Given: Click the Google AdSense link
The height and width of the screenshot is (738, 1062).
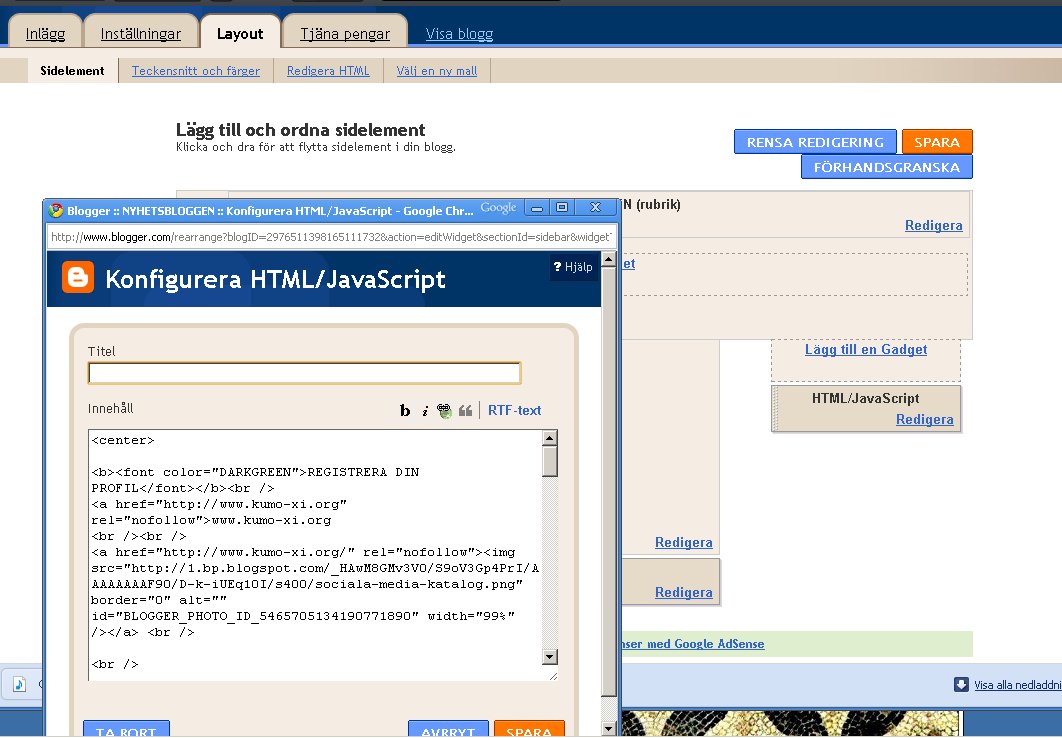Looking at the screenshot, I should coord(694,644).
